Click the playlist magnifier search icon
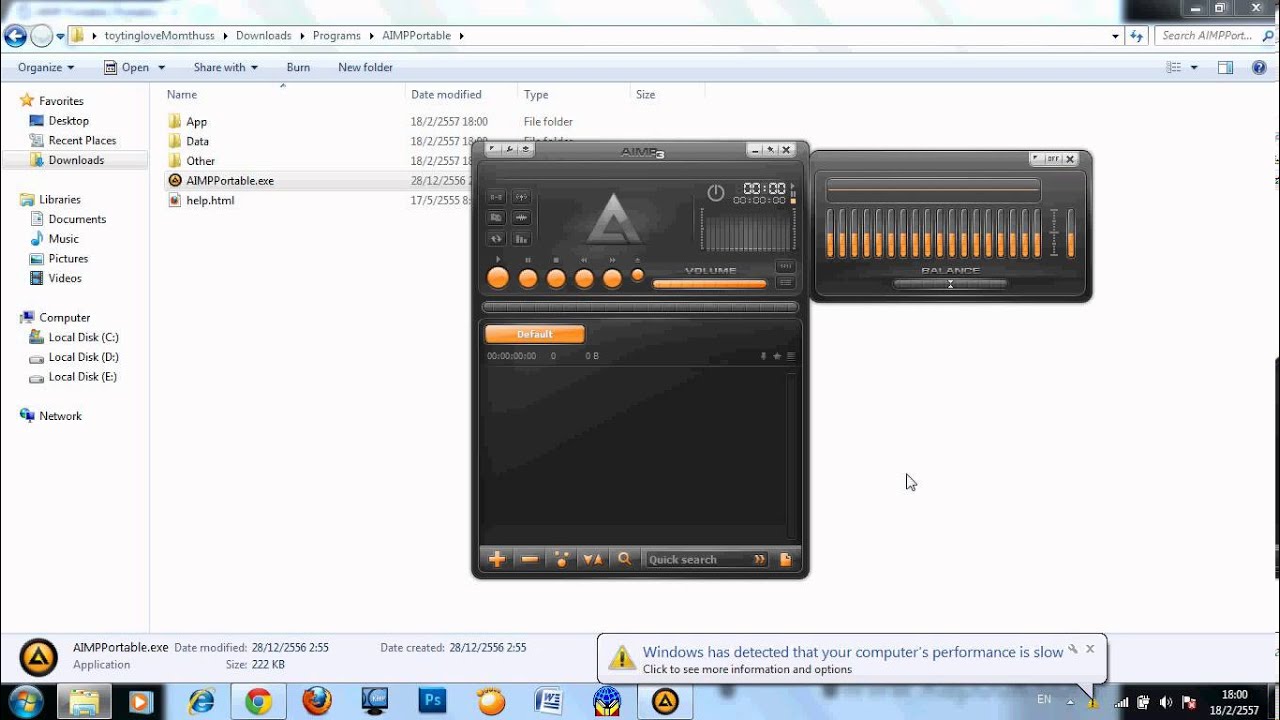This screenshot has height=720, width=1280. pos(625,559)
